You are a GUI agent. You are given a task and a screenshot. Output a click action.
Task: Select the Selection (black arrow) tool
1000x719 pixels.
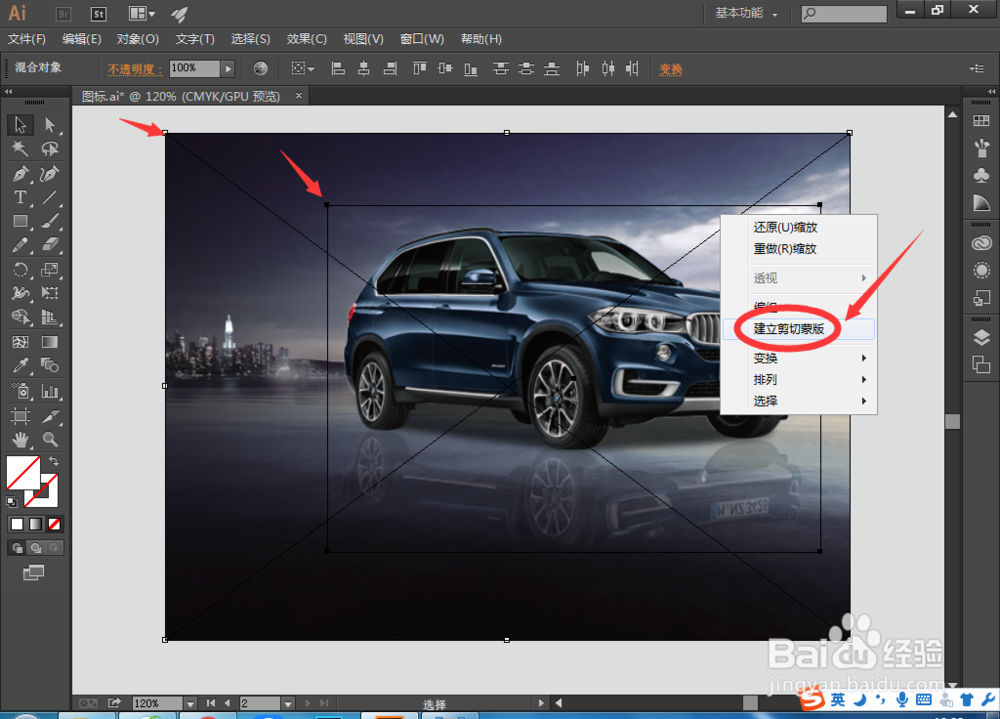click(x=20, y=124)
